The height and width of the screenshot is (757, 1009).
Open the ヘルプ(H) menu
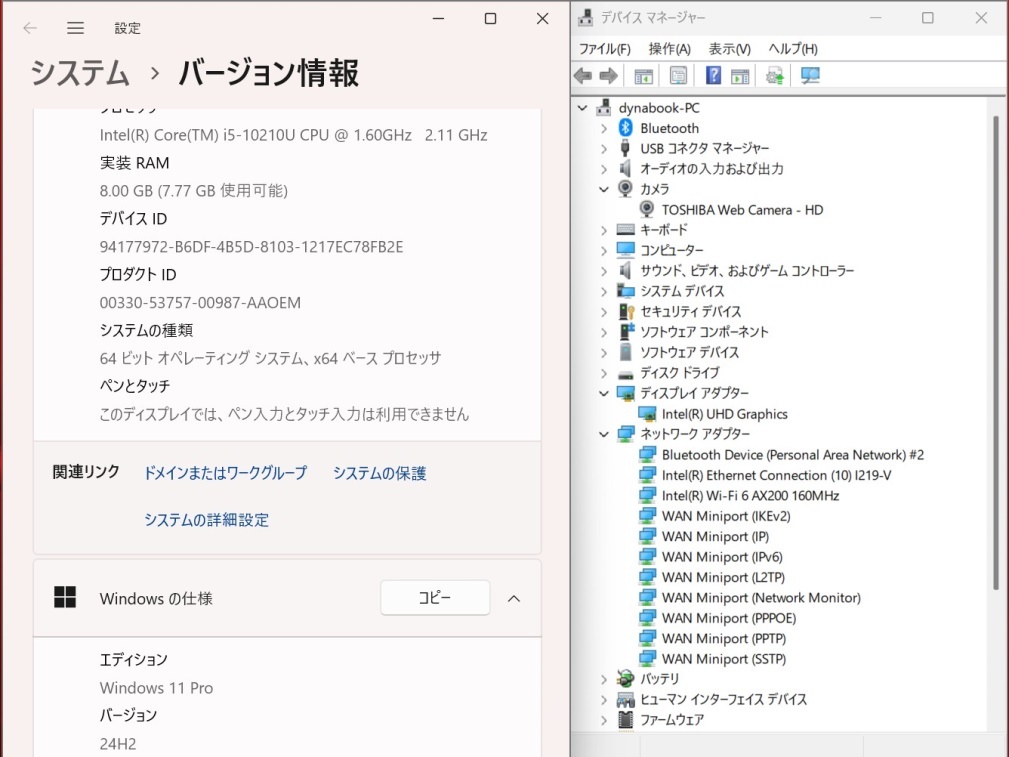pyautogui.click(x=793, y=49)
